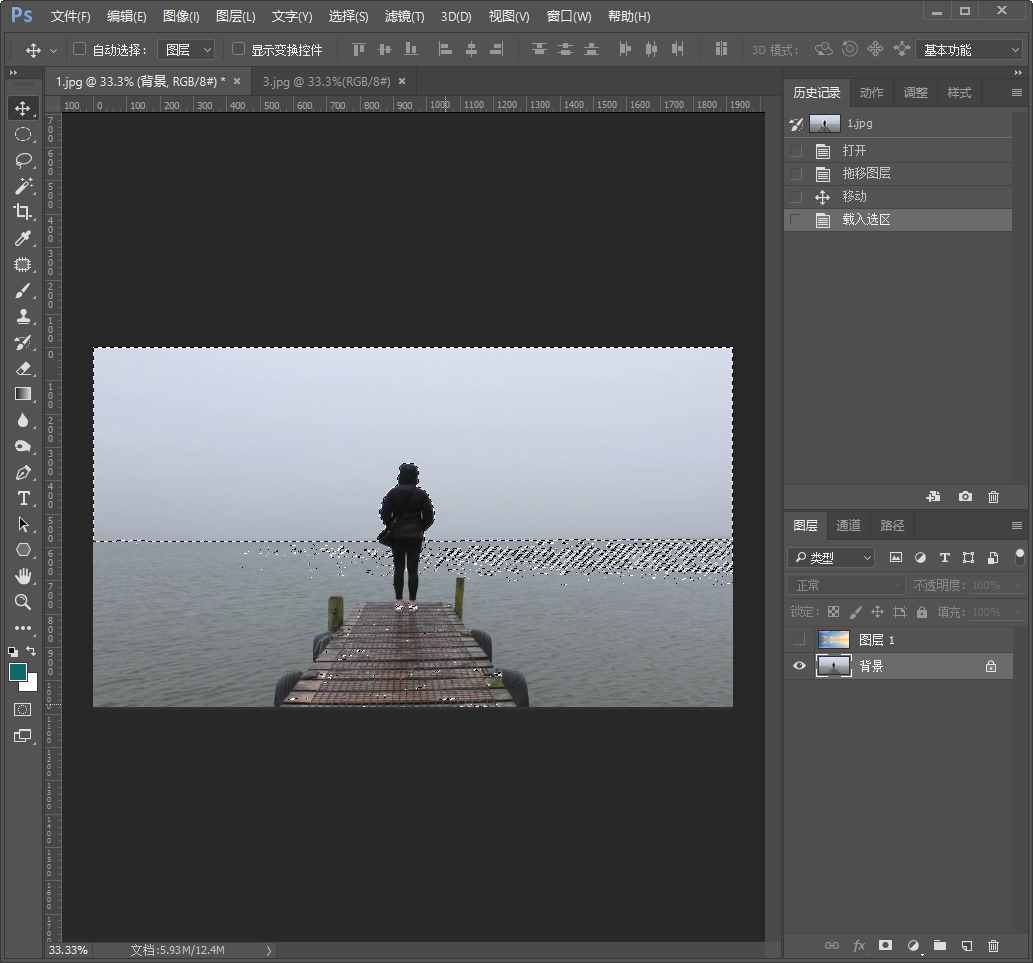Select the Lasso tool
The height and width of the screenshot is (963, 1033).
pos(23,160)
